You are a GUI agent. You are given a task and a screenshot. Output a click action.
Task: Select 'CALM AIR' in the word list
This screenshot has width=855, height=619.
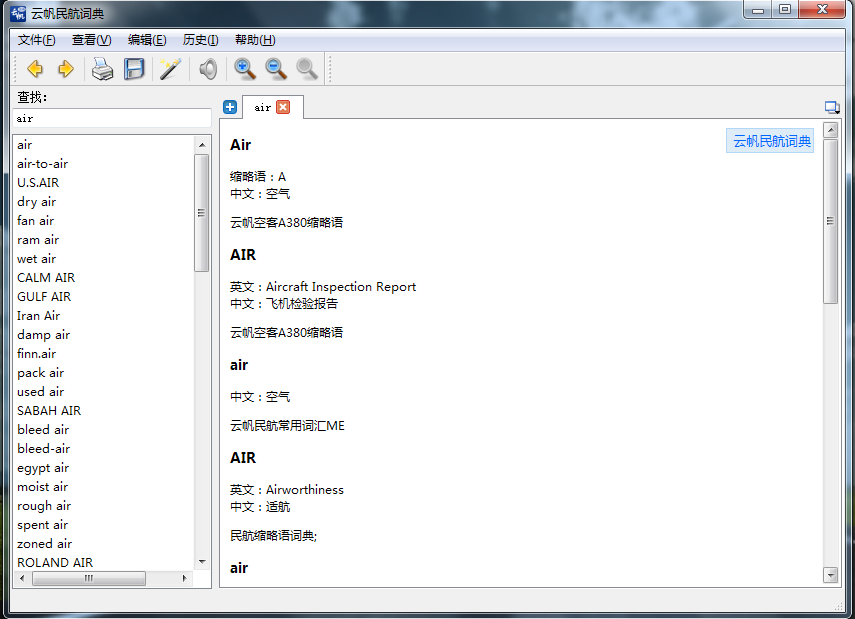click(104, 278)
